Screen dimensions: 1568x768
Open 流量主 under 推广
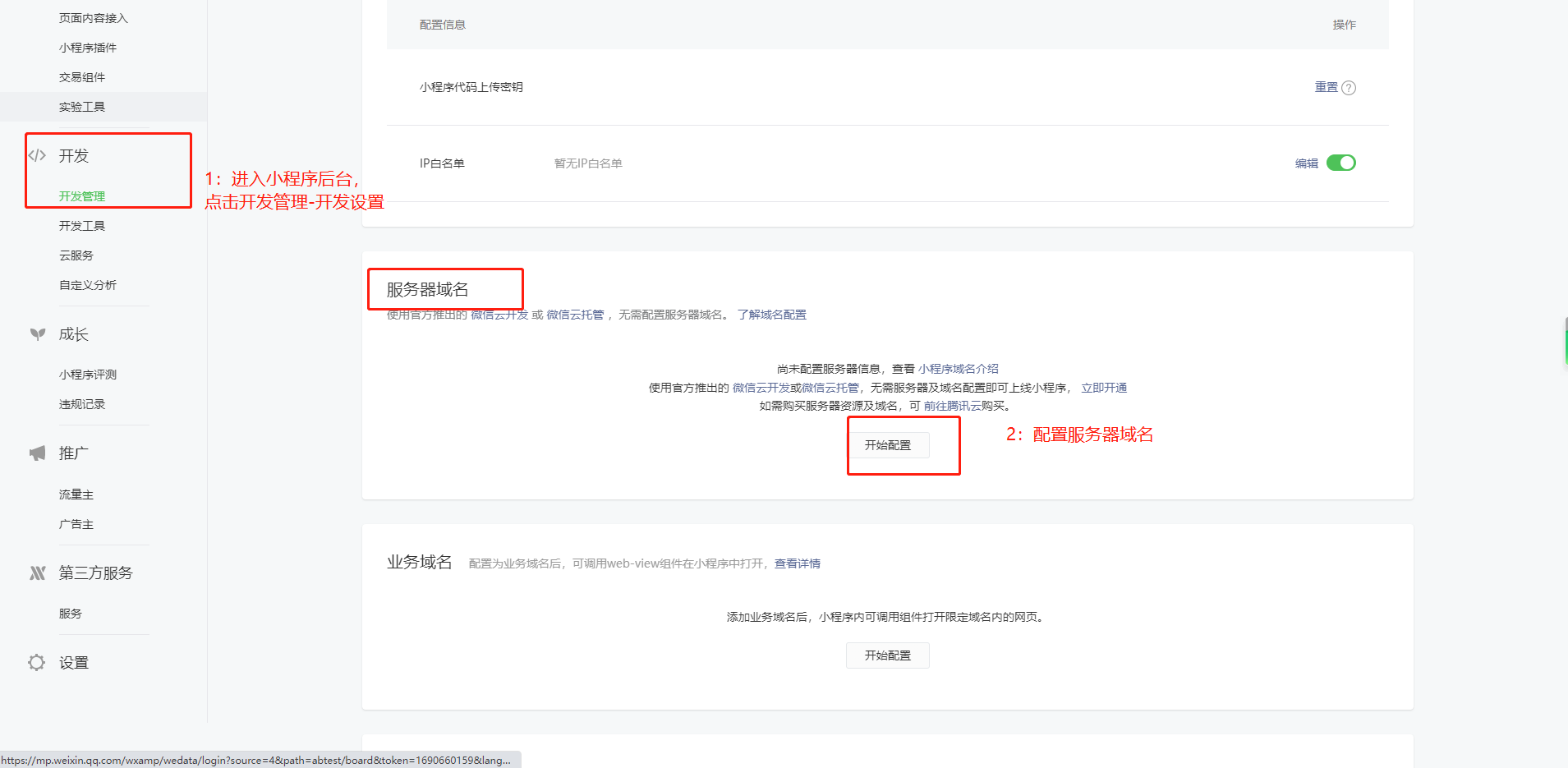tap(76, 494)
